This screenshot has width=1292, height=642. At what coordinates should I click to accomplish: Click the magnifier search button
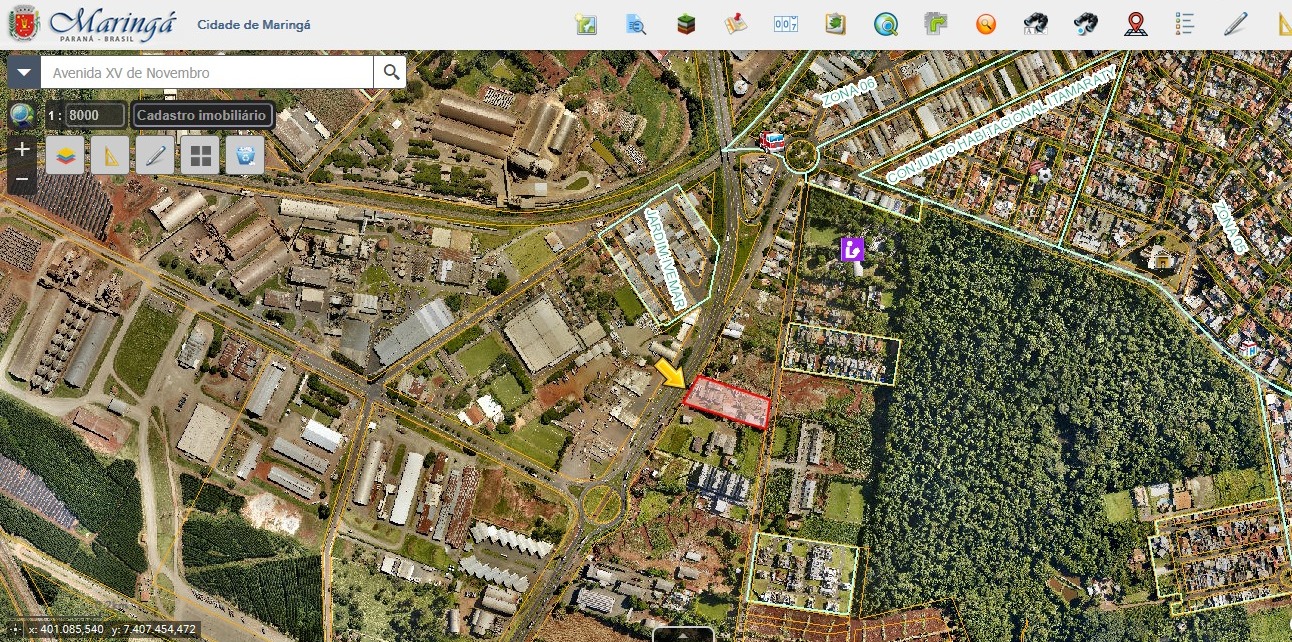coord(391,72)
